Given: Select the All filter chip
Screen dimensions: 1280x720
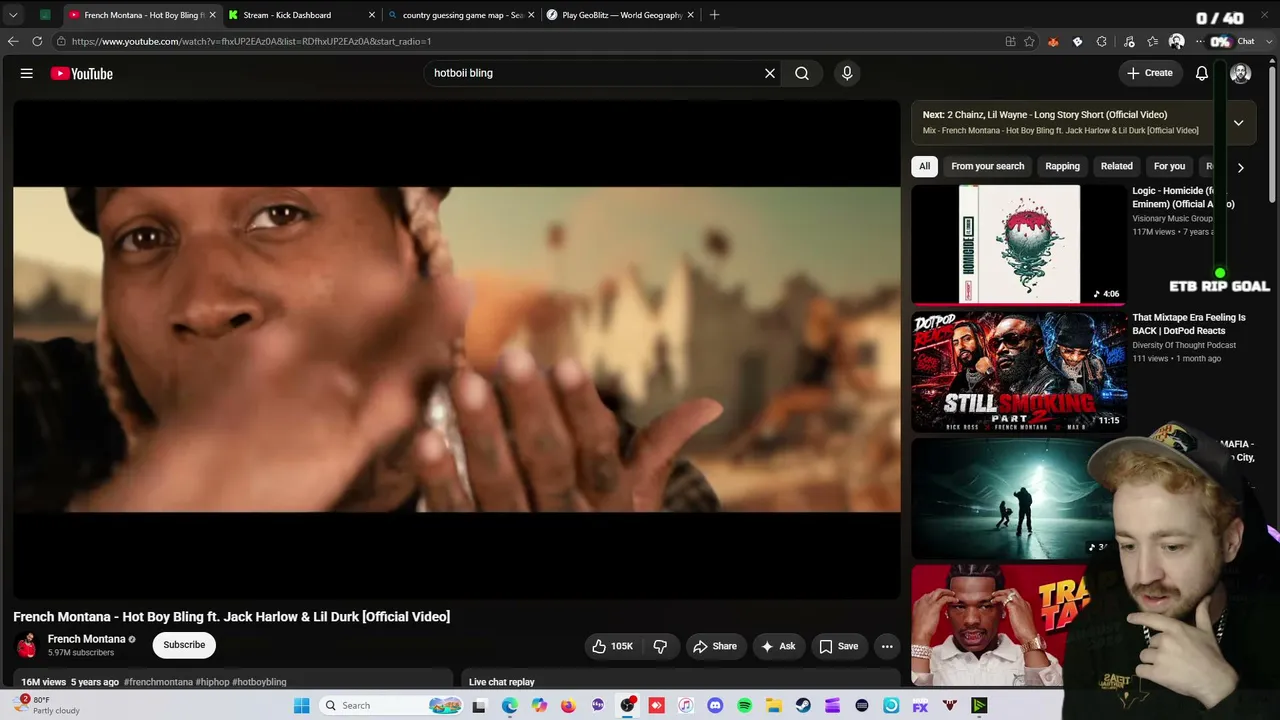Looking at the screenshot, I should (x=924, y=167).
